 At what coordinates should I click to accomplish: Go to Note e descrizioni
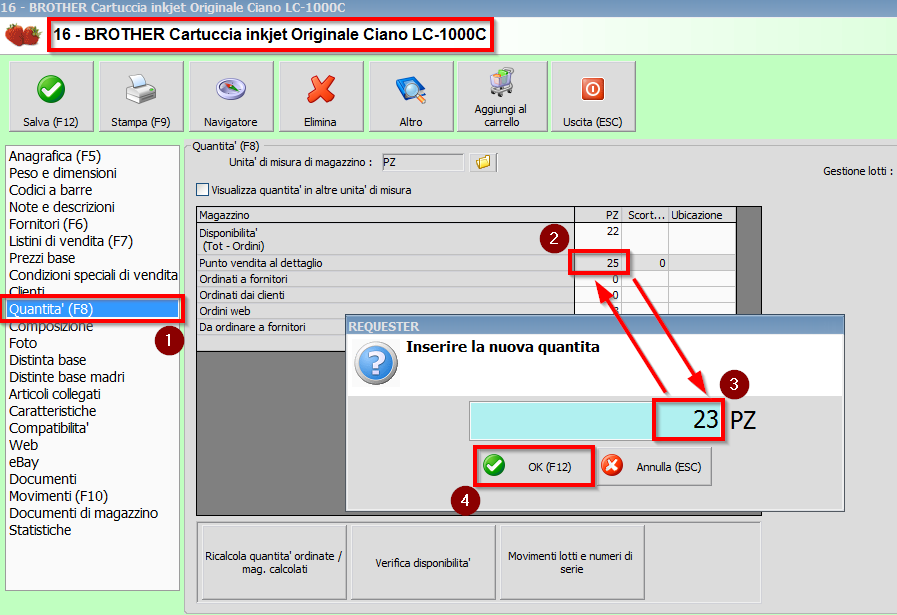(62, 207)
